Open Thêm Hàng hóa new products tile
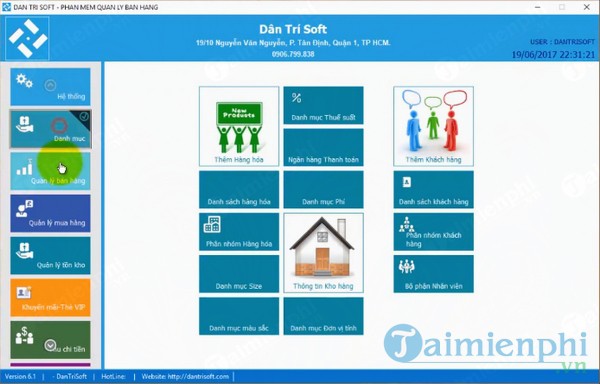Screen dimensions: 600x384 pyautogui.click(x=239, y=126)
